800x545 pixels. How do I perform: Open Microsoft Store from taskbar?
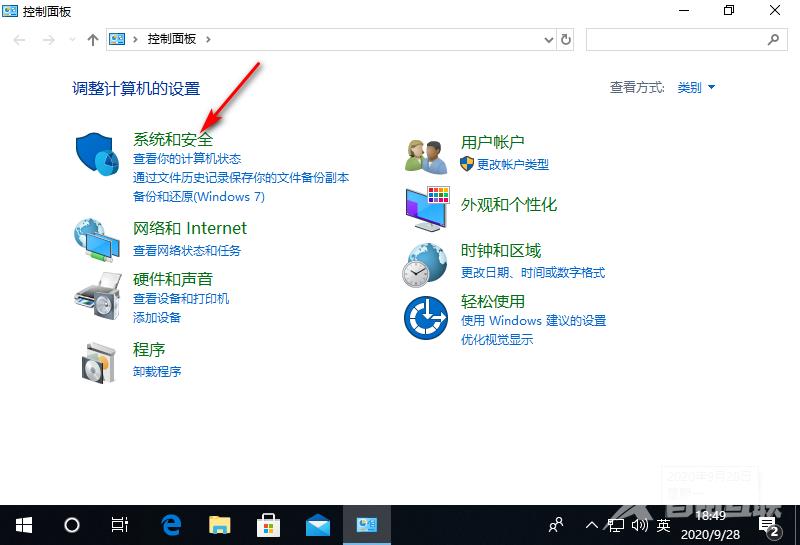coord(268,525)
